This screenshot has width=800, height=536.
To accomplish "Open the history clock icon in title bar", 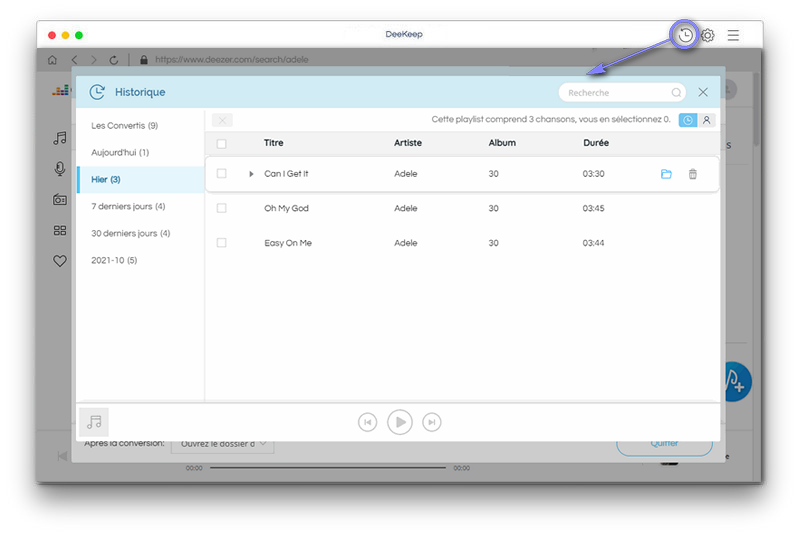I will click(x=685, y=35).
